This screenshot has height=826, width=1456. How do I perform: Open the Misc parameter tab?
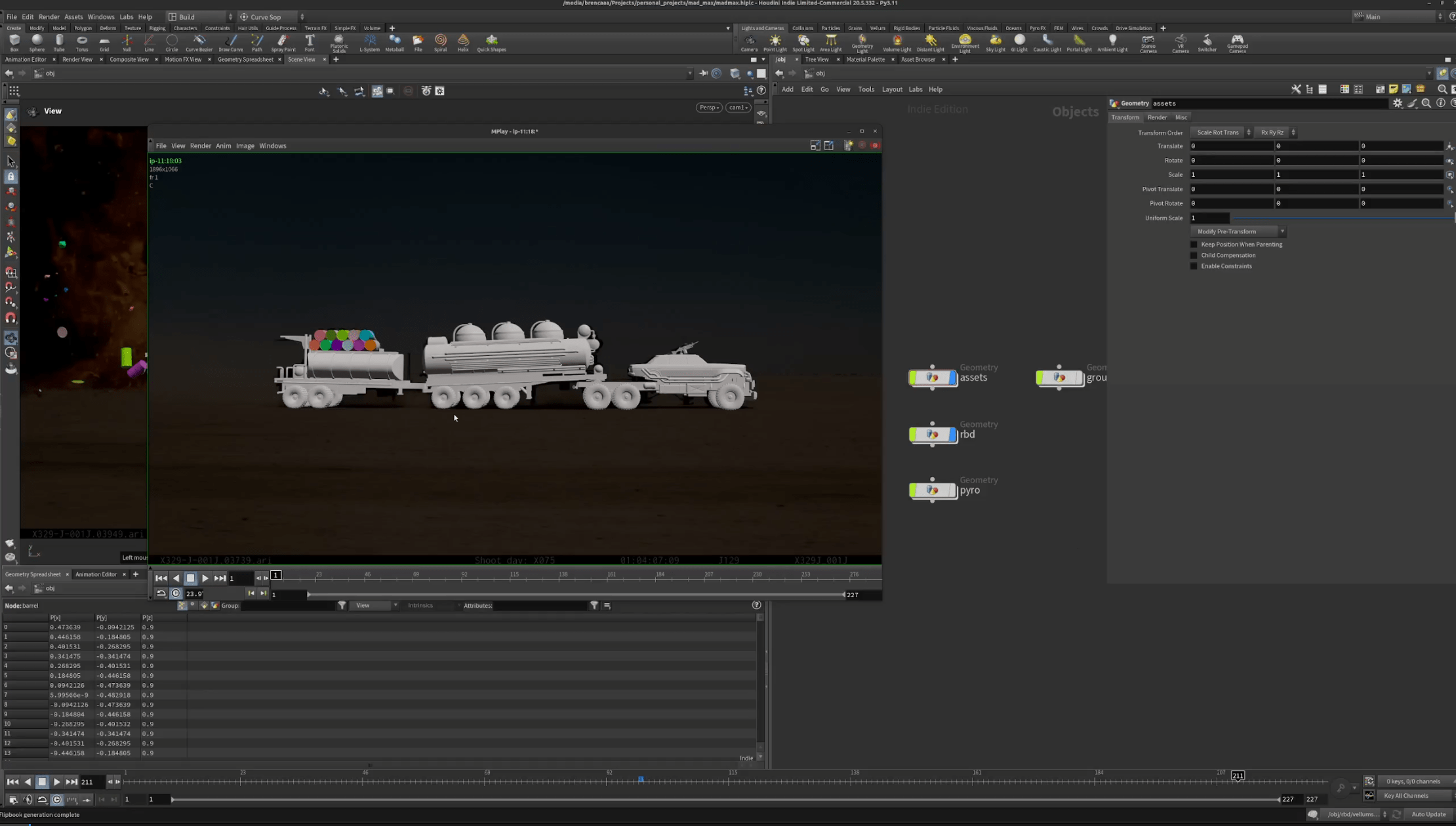[x=1181, y=117]
